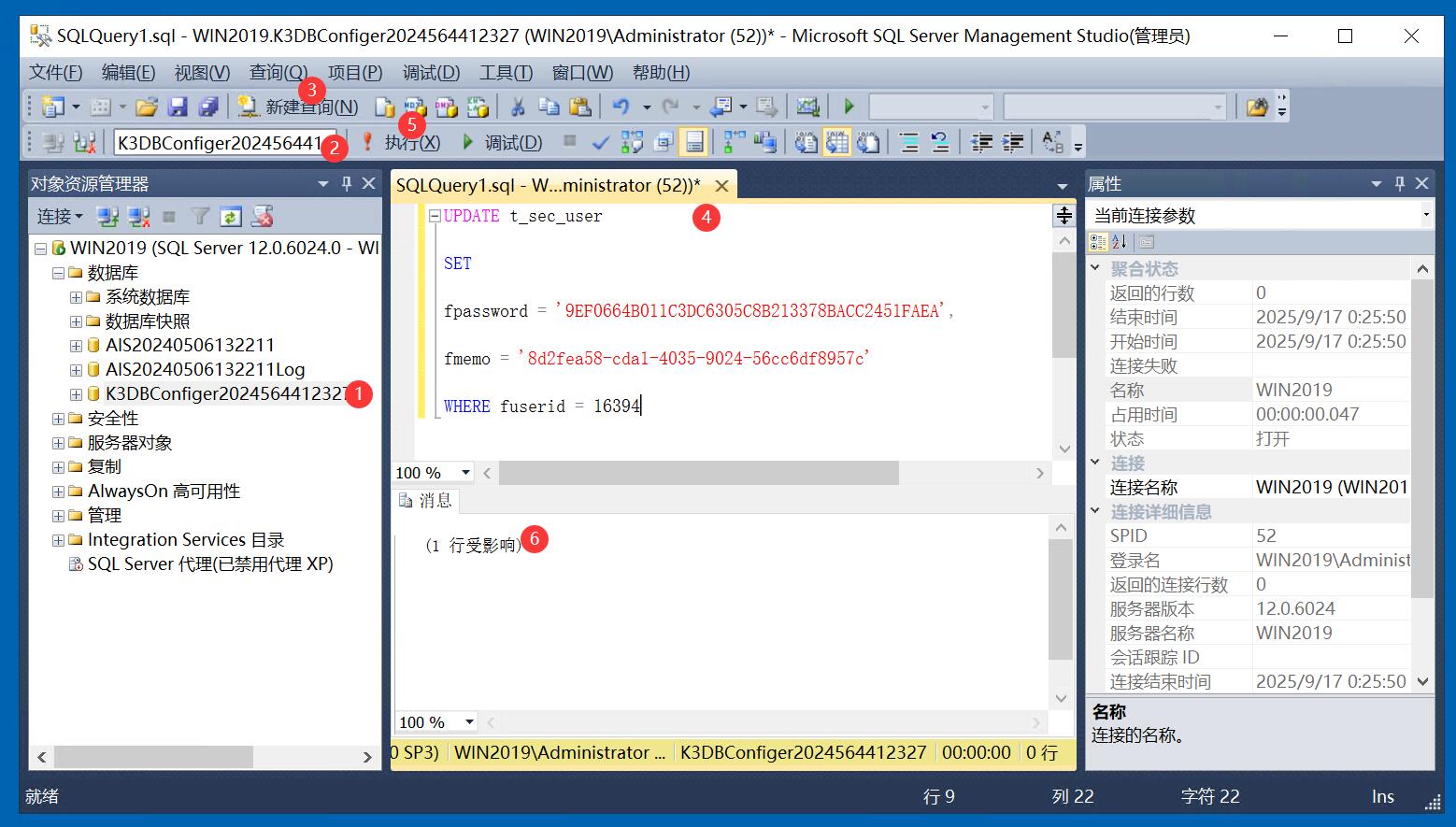Click the Display Estimated Execution Plan icon
The width and height of the screenshot is (1456, 827).
(632, 142)
